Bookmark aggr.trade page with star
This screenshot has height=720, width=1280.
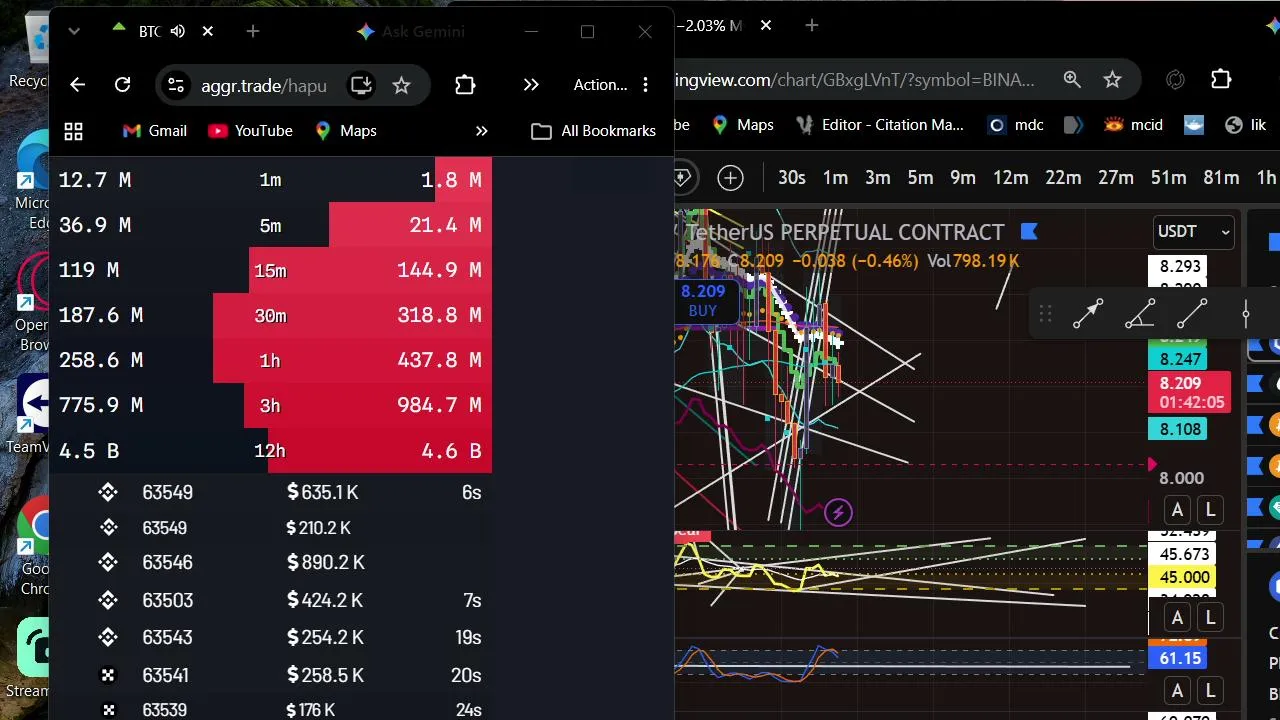tap(401, 85)
